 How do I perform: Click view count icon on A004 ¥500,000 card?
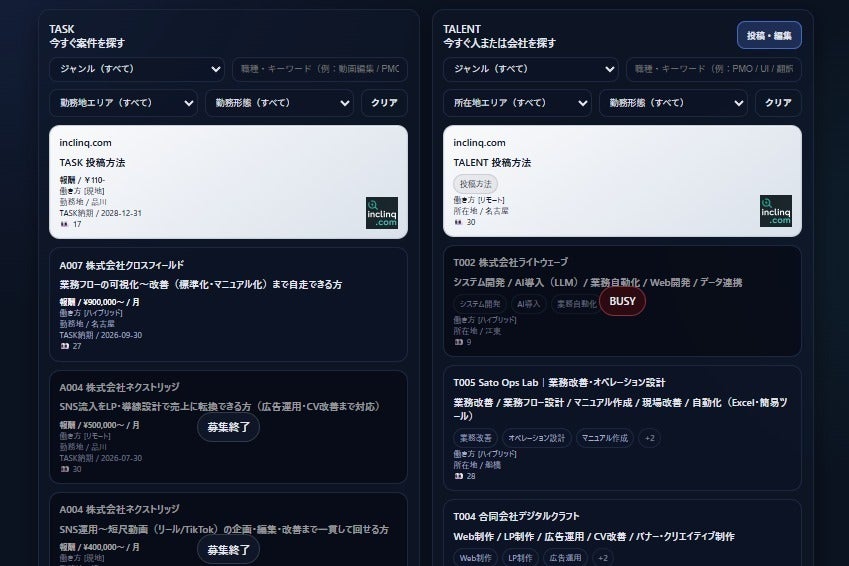pyautogui.click(x=64, y=469)
